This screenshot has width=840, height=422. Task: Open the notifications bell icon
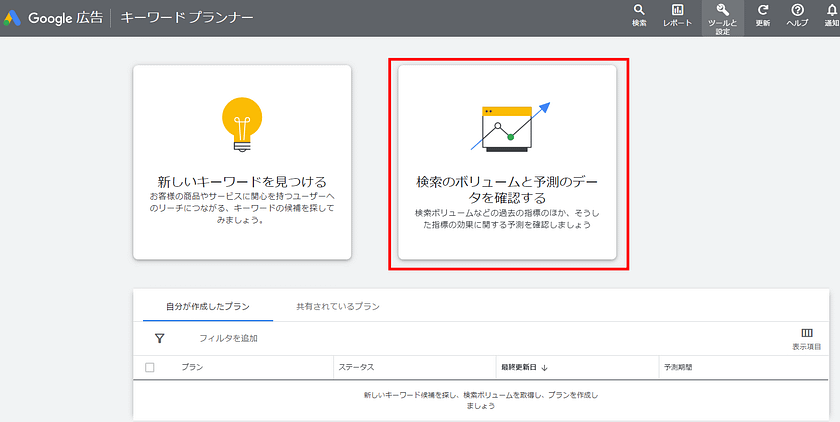coord(831,14)
